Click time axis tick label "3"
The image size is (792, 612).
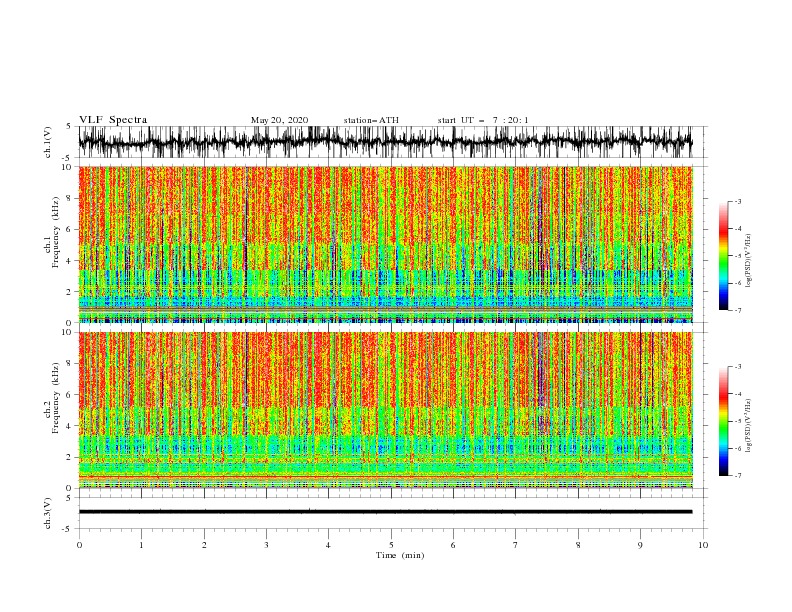point(266,545)
